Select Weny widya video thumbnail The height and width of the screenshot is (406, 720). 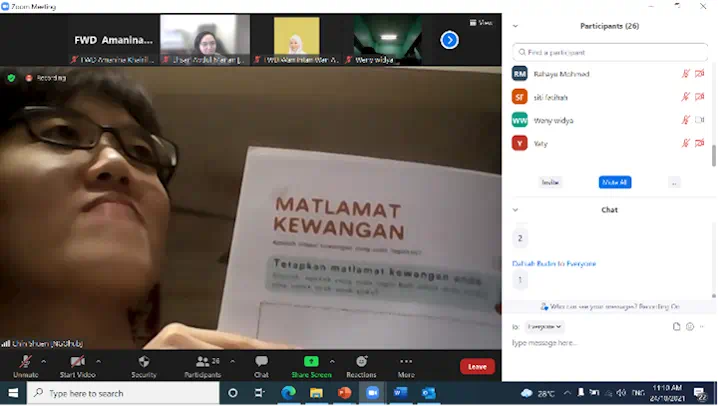(388, 40)
